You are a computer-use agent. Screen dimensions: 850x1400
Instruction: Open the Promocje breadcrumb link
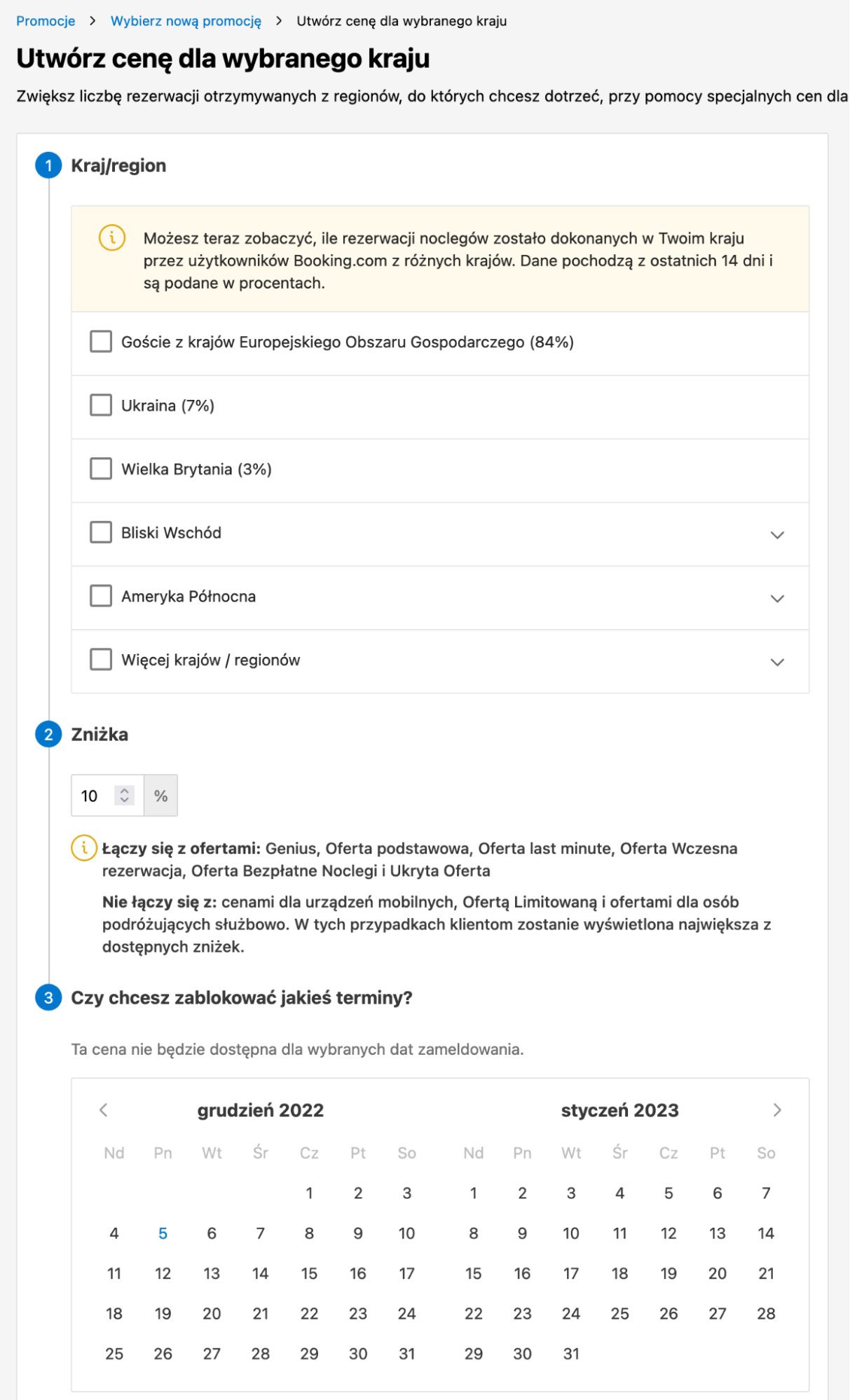tap(46, 21)
